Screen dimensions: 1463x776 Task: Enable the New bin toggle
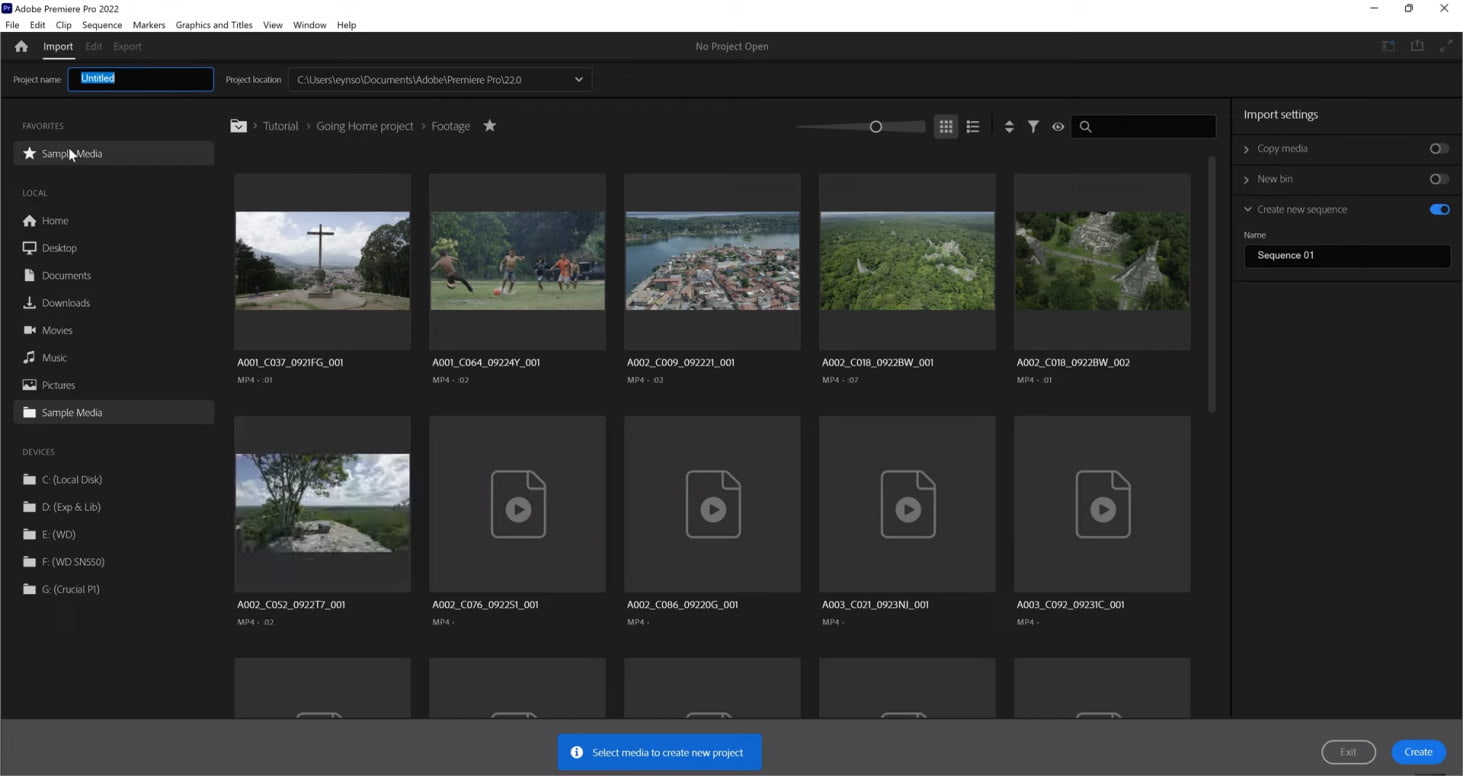1438,179
